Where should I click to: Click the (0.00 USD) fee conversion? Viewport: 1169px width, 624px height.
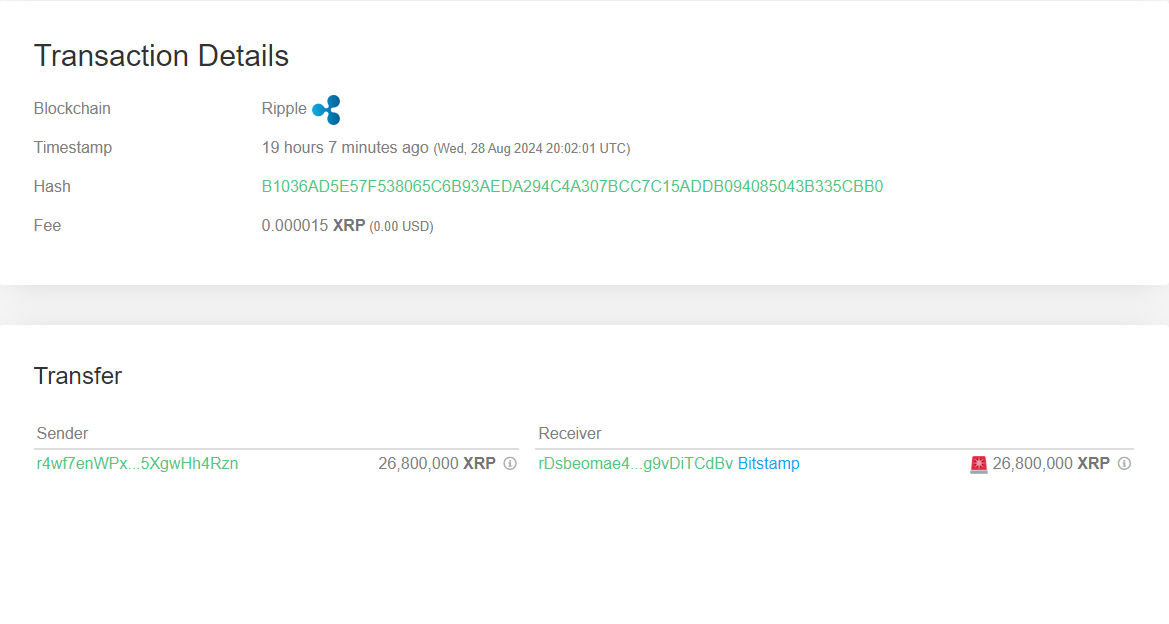[401, 227]
